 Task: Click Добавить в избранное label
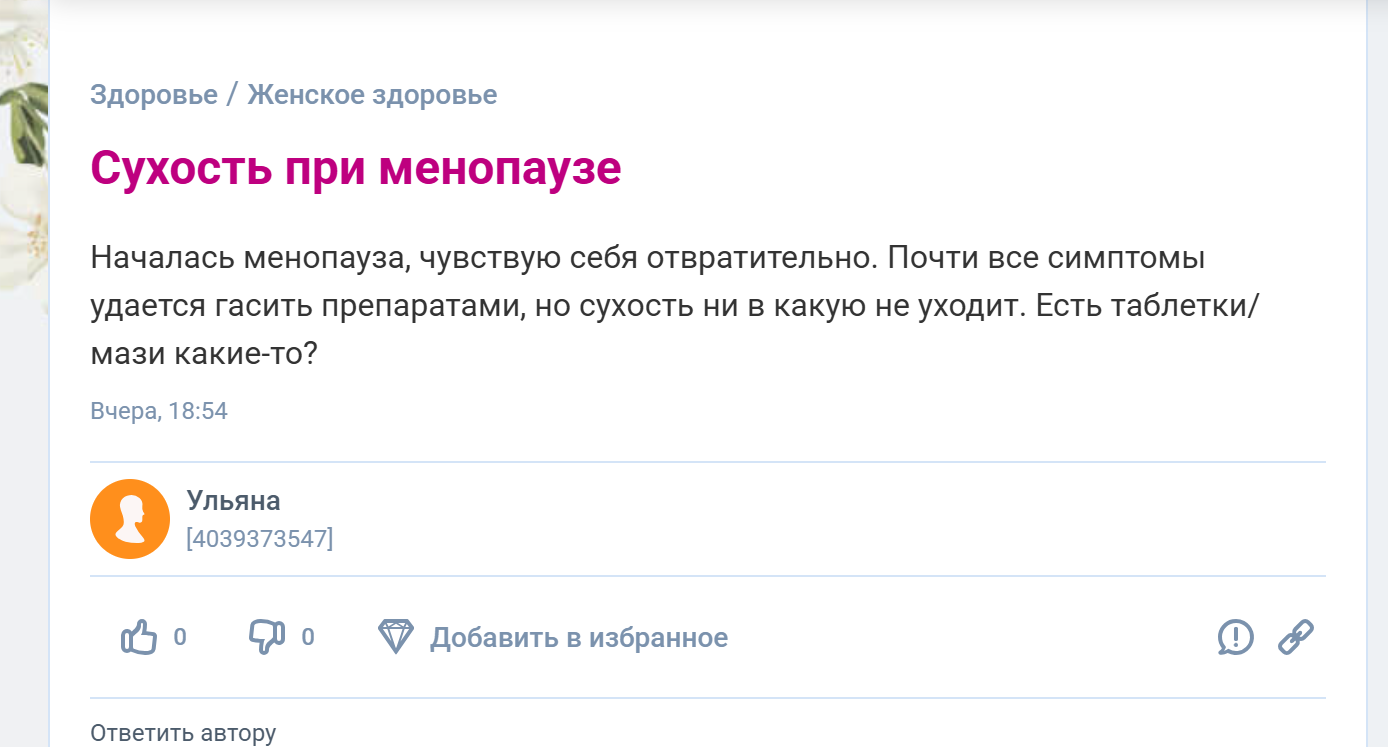pyautogui.click(x=579, y=637)
